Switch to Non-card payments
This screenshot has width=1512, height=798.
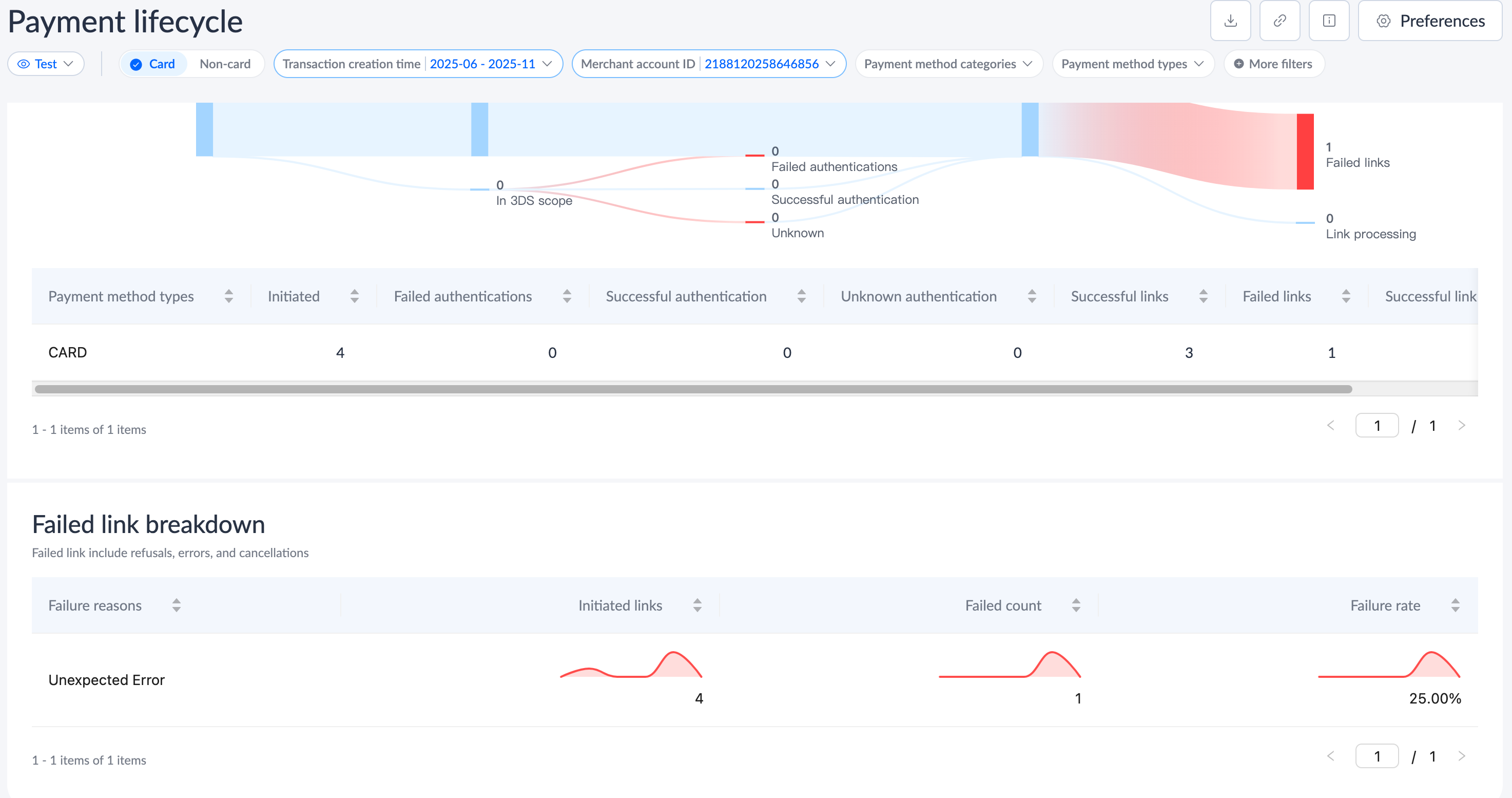tap(225, 64)
